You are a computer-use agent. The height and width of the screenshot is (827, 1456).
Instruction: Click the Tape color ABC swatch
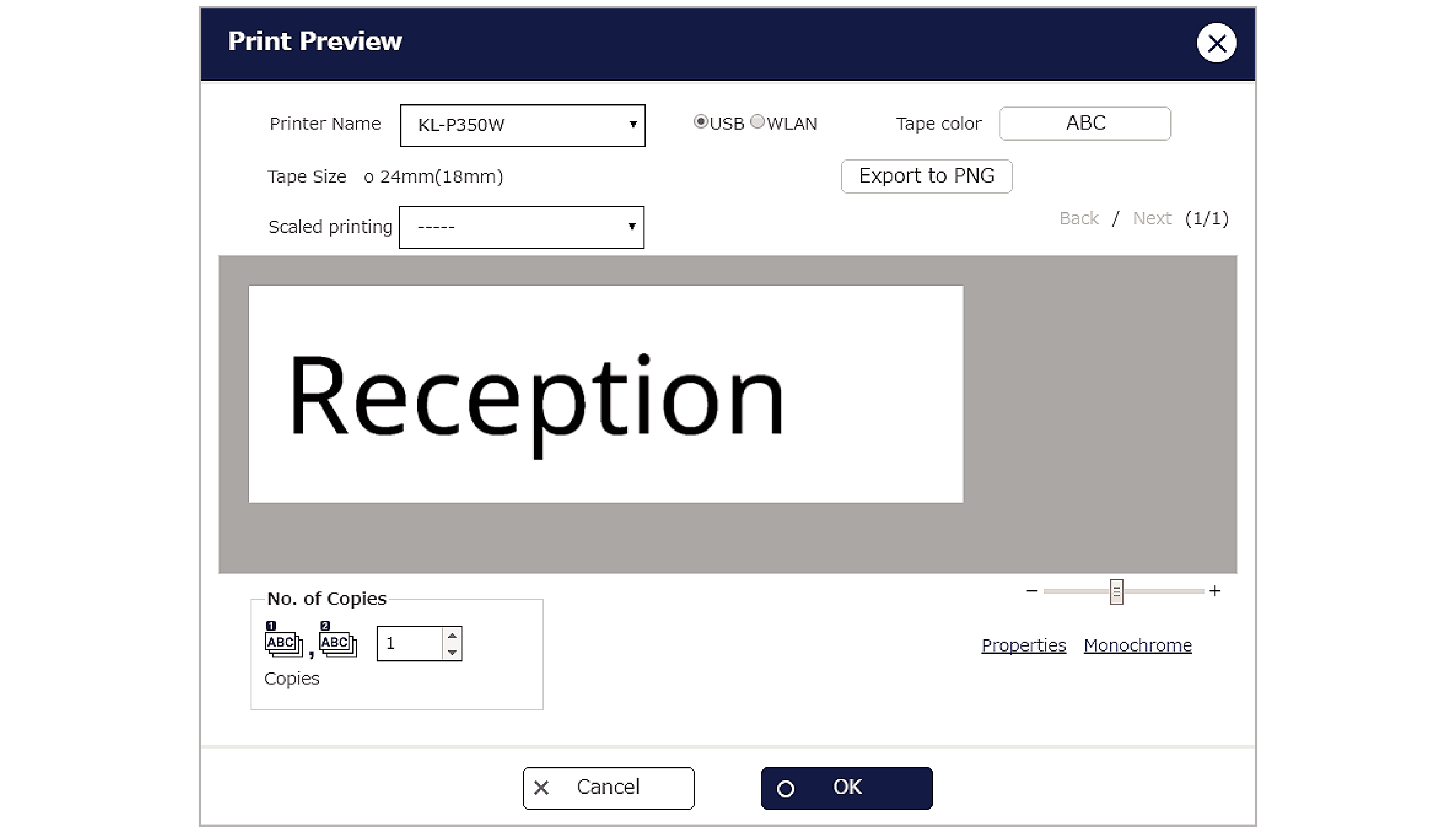1085,123
